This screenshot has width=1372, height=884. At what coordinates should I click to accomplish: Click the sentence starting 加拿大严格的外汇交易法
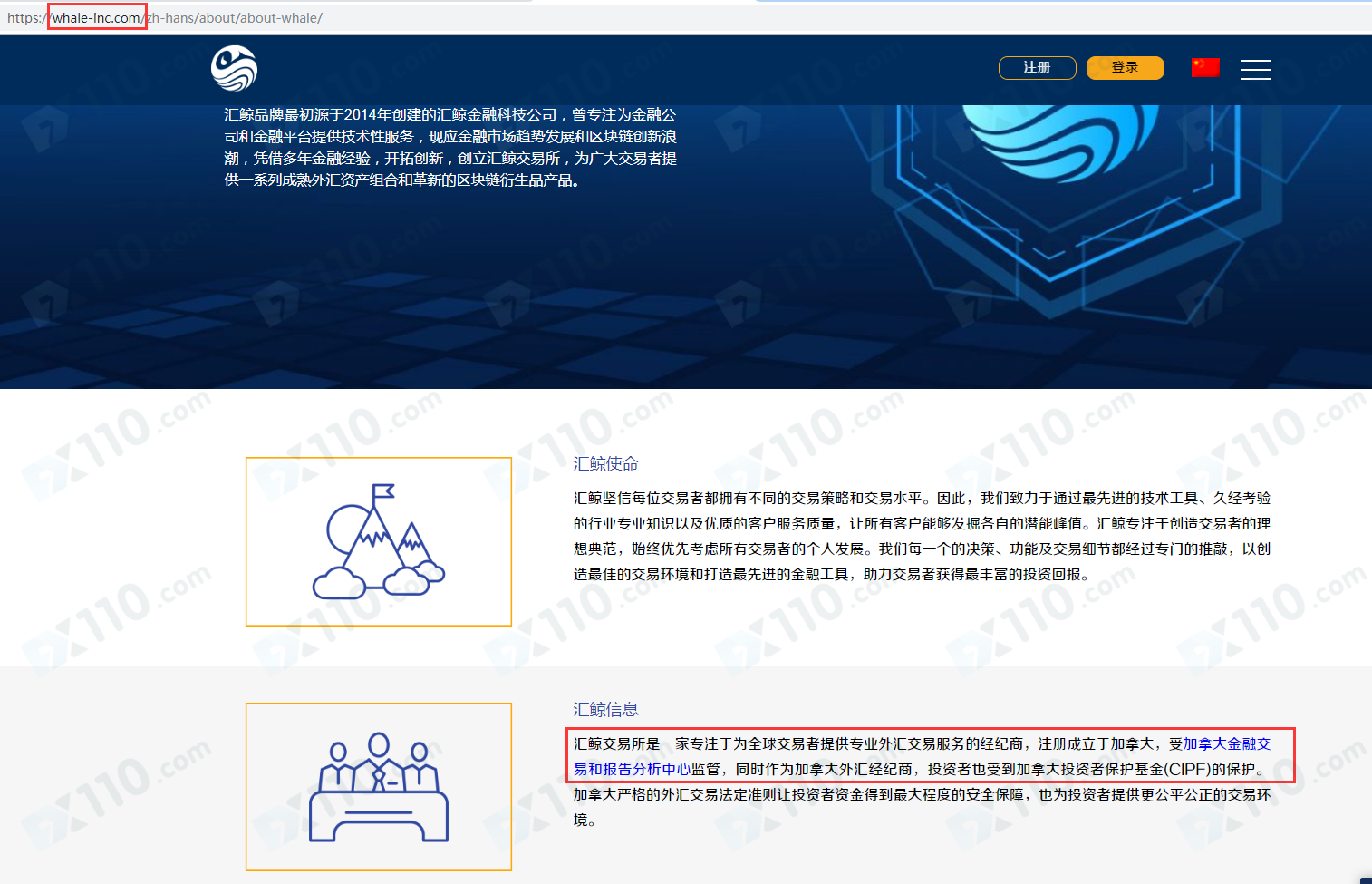[922, 807]
